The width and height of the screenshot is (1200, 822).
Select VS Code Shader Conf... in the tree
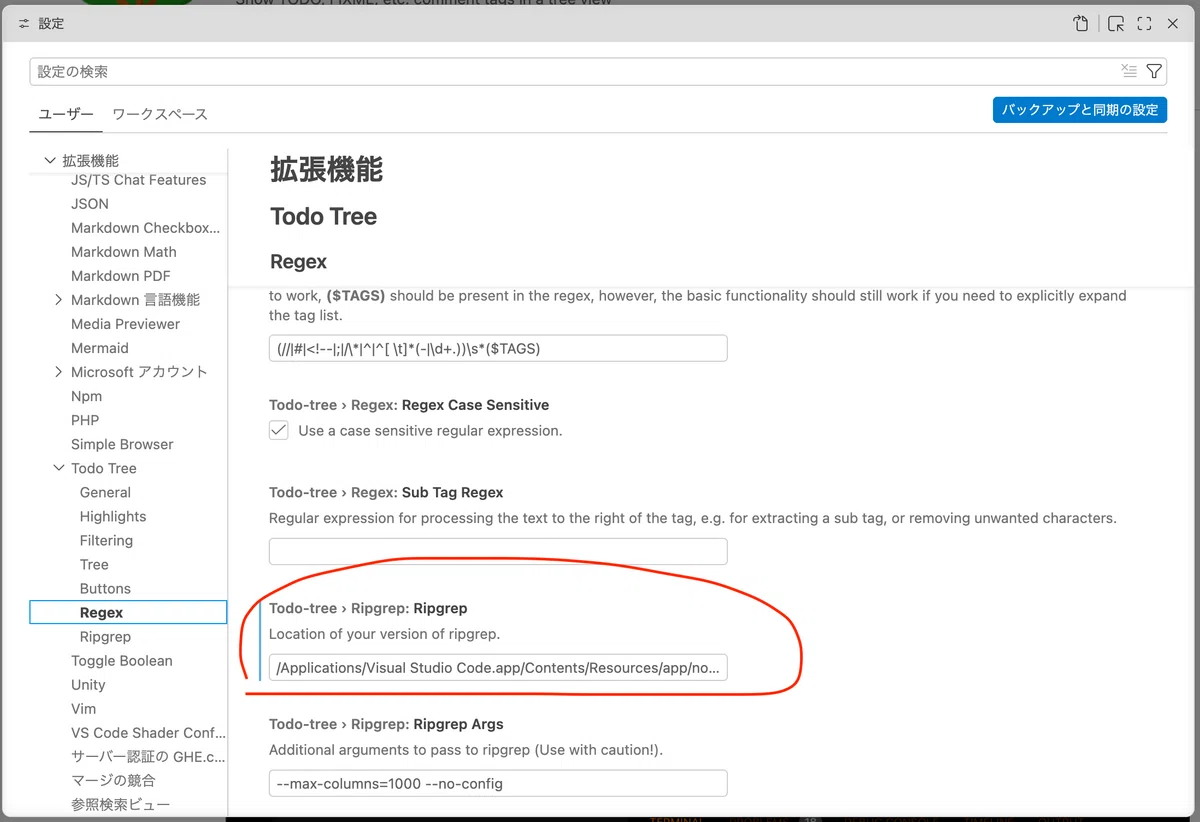148,732
